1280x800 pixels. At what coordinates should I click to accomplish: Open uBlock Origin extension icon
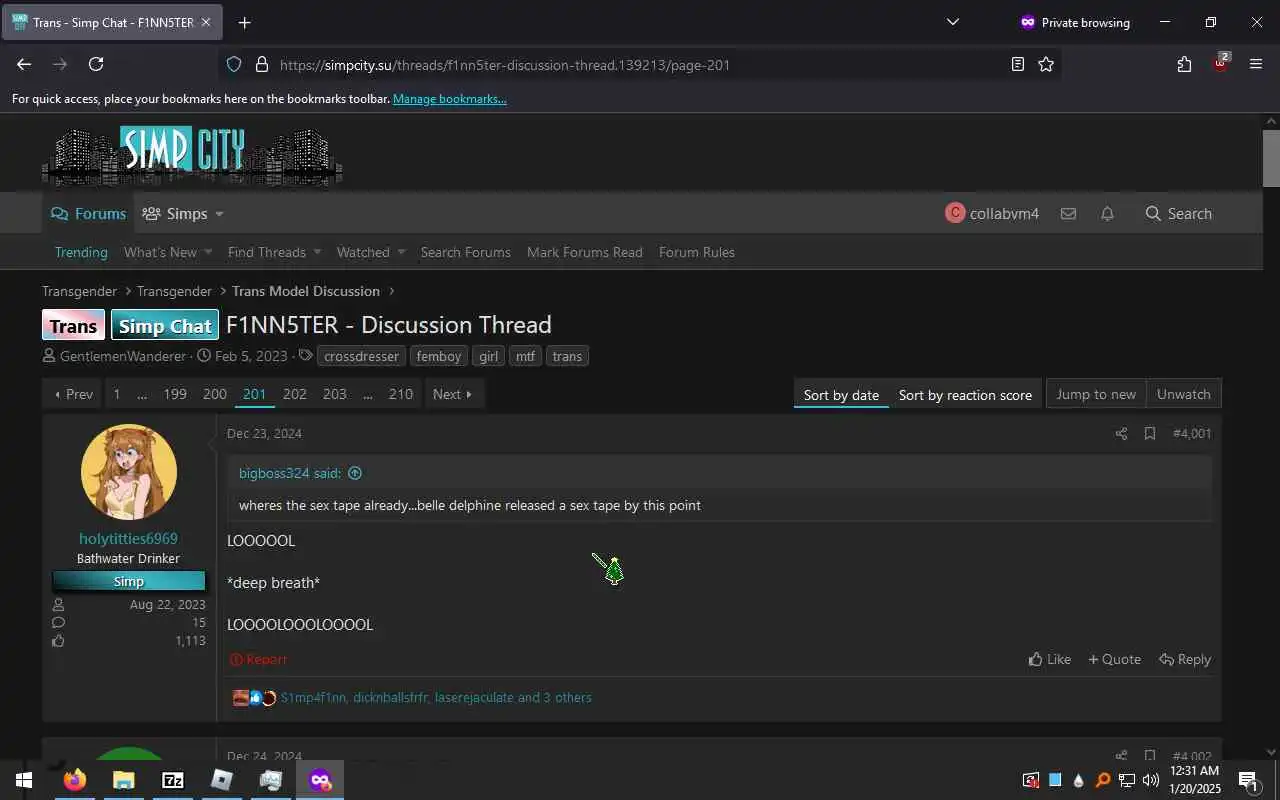1221,62
